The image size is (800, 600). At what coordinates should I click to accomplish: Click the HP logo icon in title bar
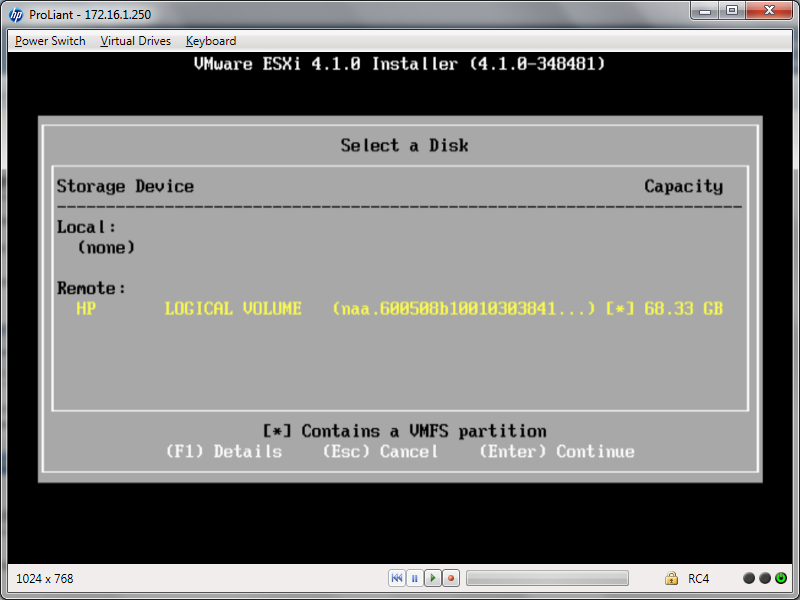tap(16, 15)
